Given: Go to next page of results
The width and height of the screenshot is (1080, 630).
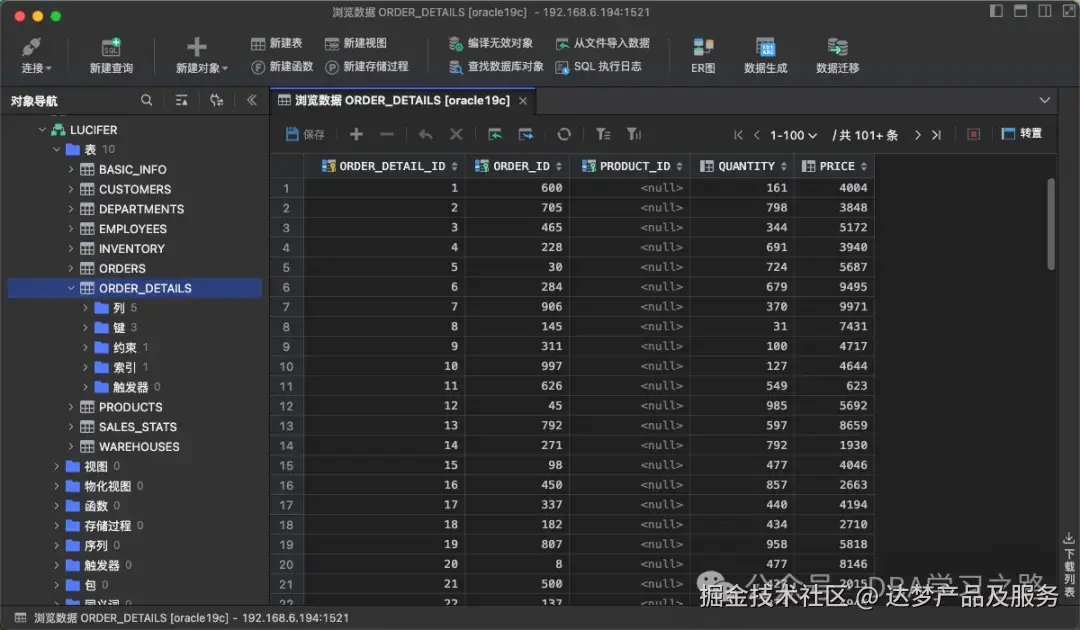Looking at the screenshot, I should pyautogui.click(x=917, y=135).
